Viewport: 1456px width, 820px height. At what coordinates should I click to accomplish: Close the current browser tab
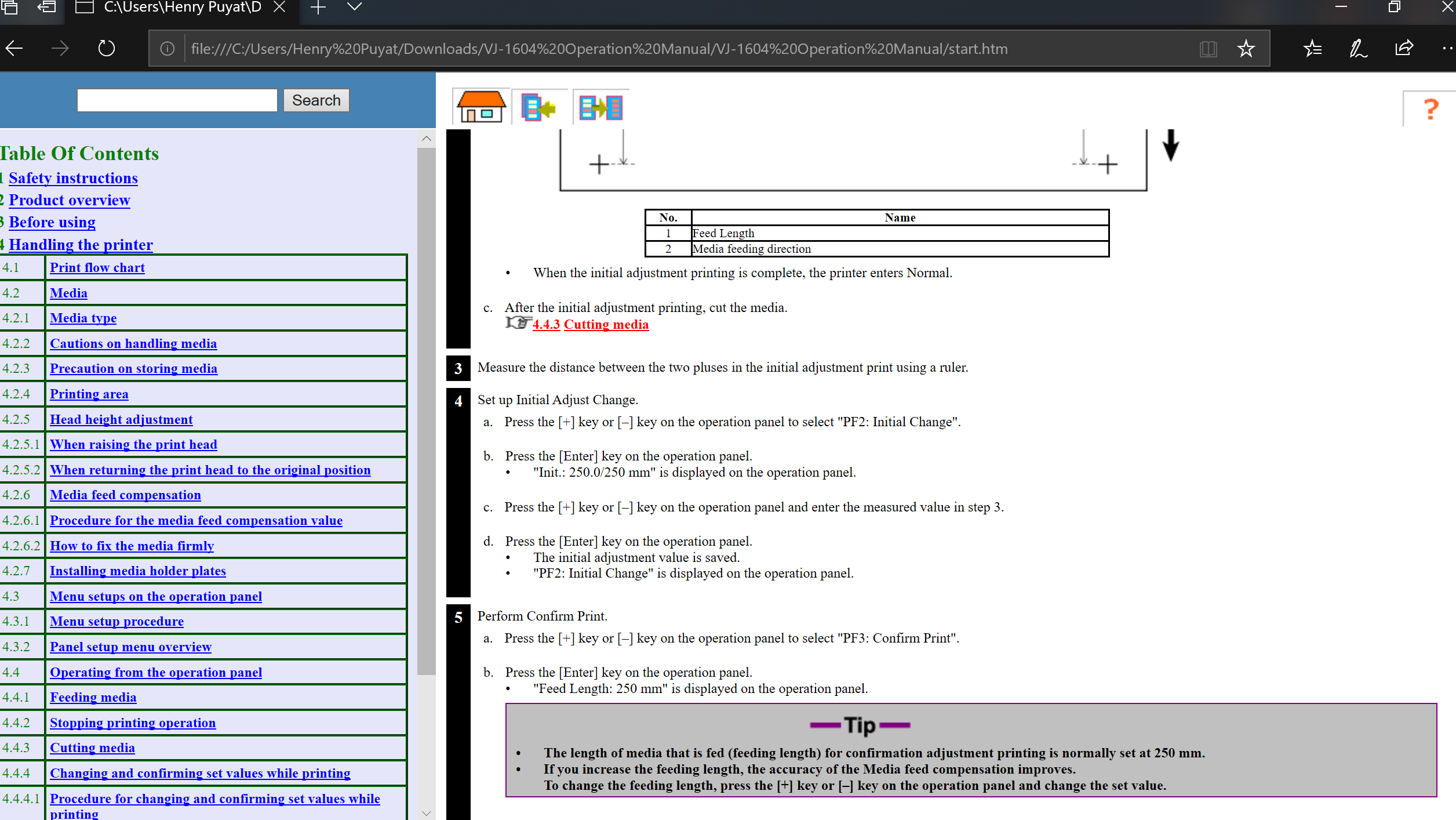279,7
